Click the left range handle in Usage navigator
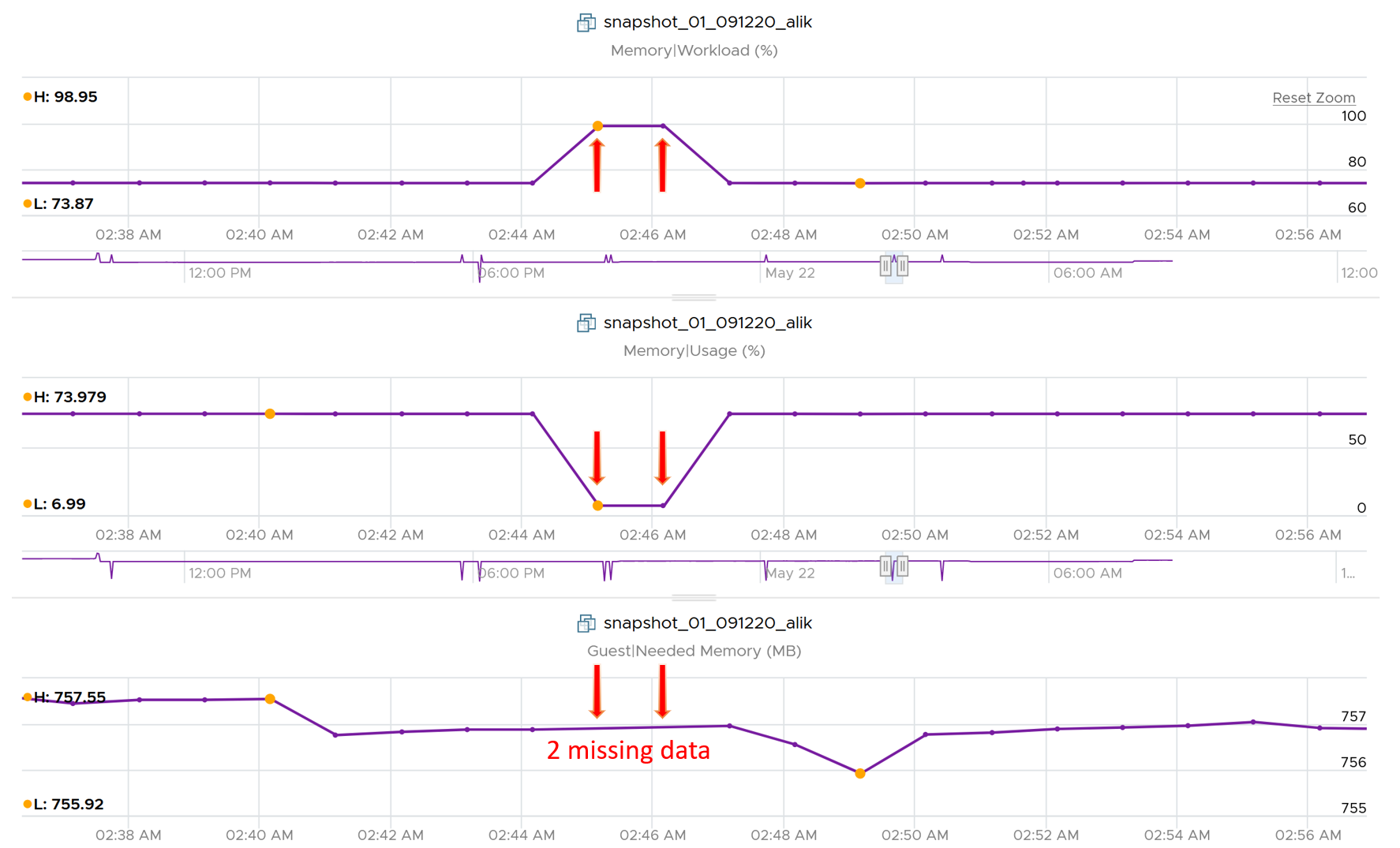 885,566
